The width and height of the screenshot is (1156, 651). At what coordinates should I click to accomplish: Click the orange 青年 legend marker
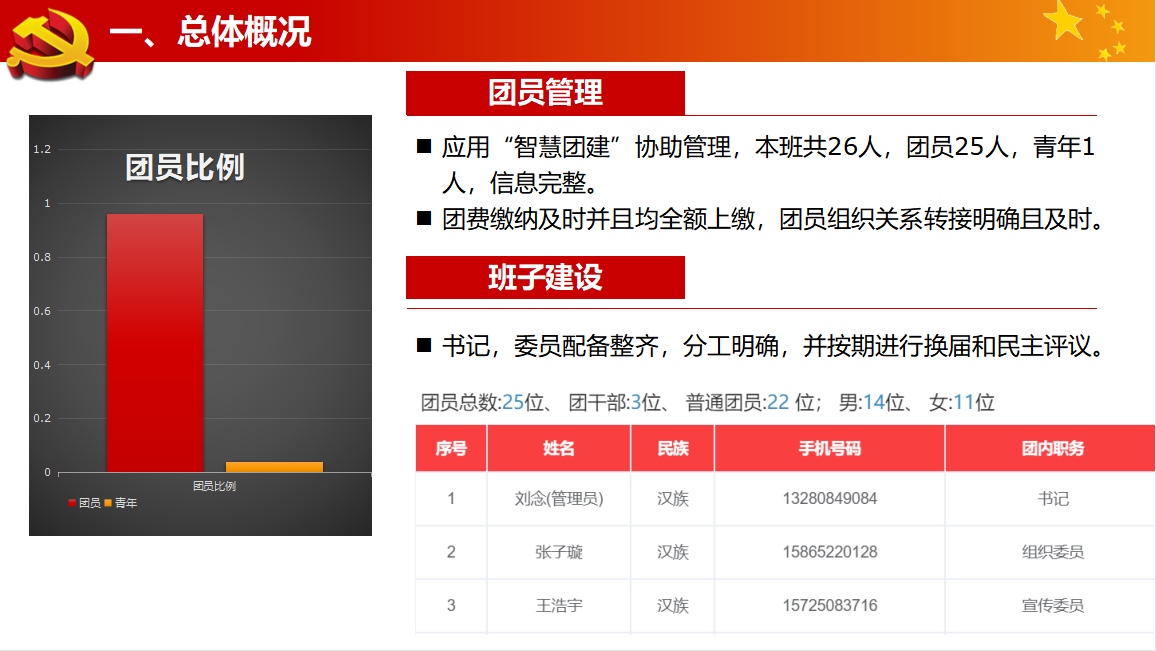(108, 503)
